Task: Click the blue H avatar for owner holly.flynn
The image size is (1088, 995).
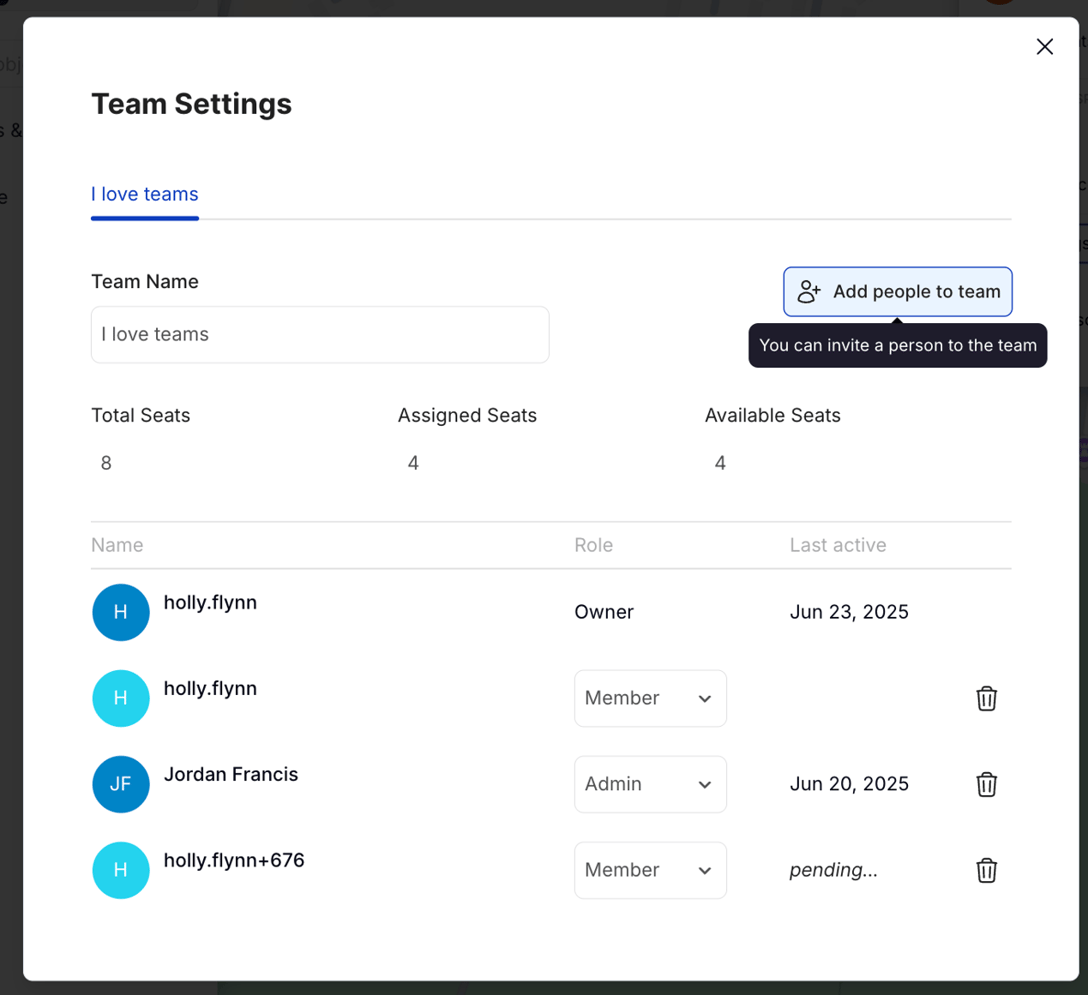Action: tap(120, 612)
